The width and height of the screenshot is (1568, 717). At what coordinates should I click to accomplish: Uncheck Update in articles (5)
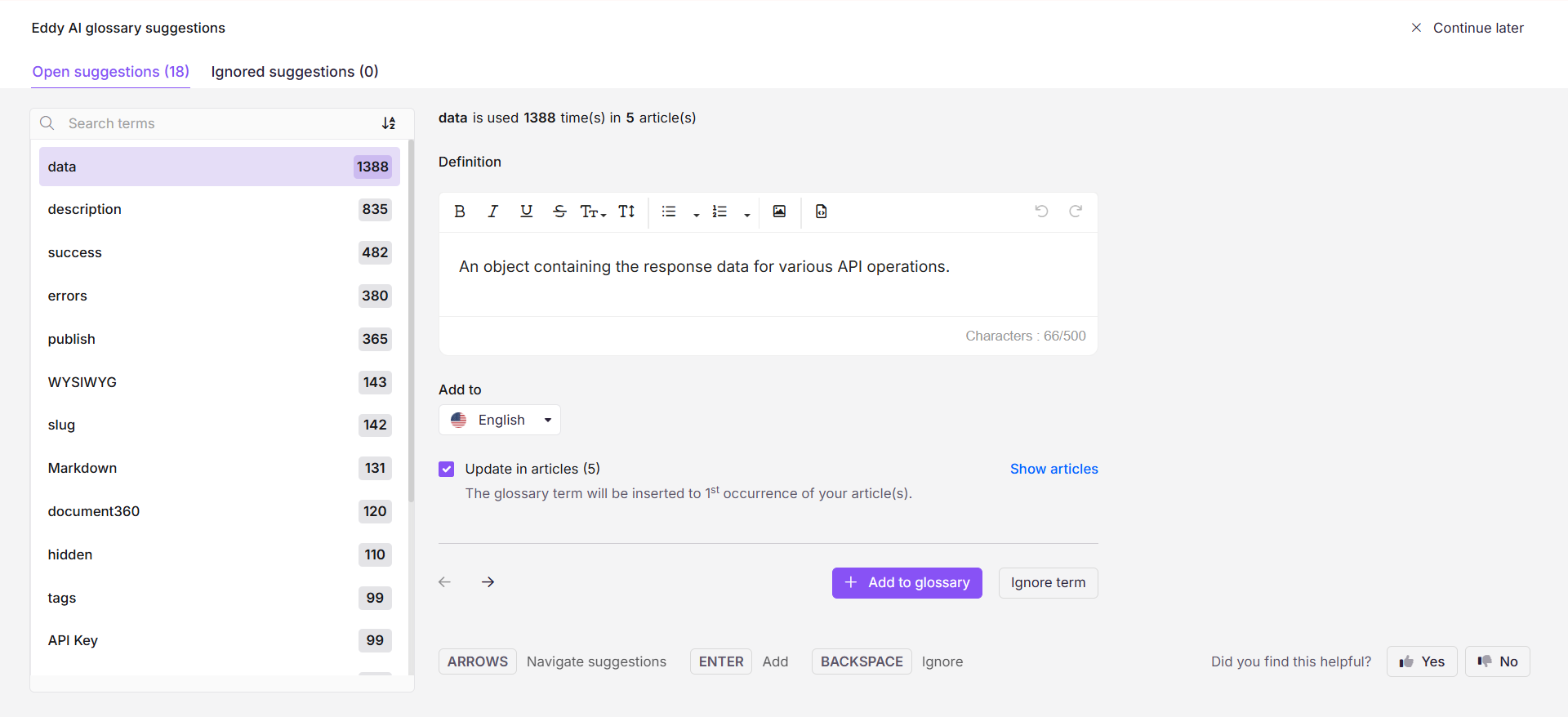[447, 469]
